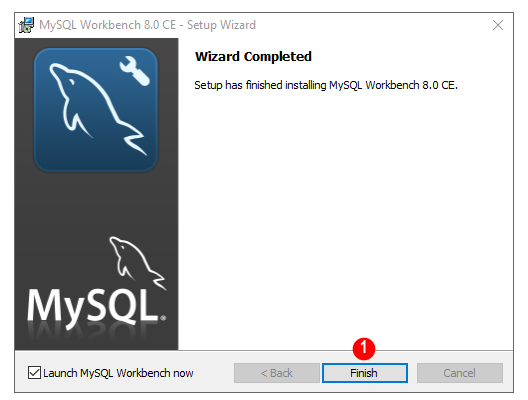The width and height of the screenshot is (528, 400).
Task: Click the registered trademark symbol beside MySQL
Action: click(163, 318)
